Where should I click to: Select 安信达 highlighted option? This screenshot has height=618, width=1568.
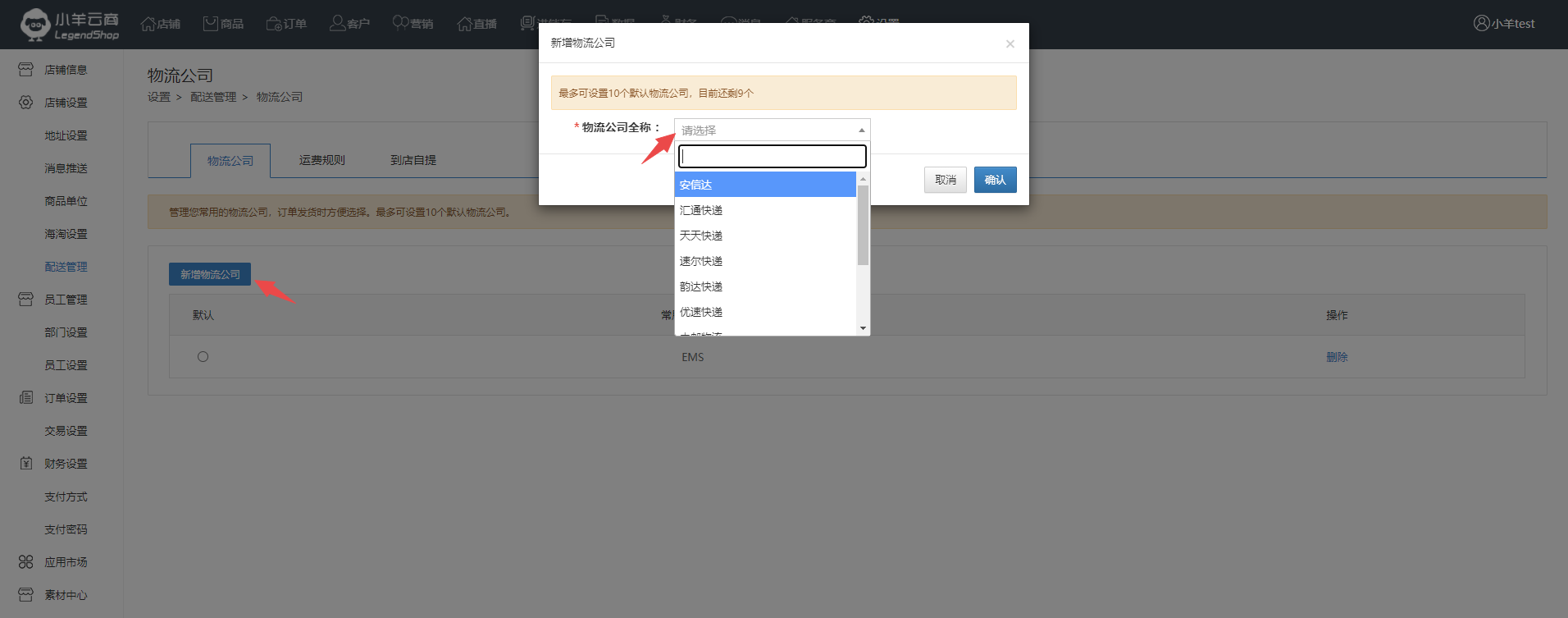(695, 185)
